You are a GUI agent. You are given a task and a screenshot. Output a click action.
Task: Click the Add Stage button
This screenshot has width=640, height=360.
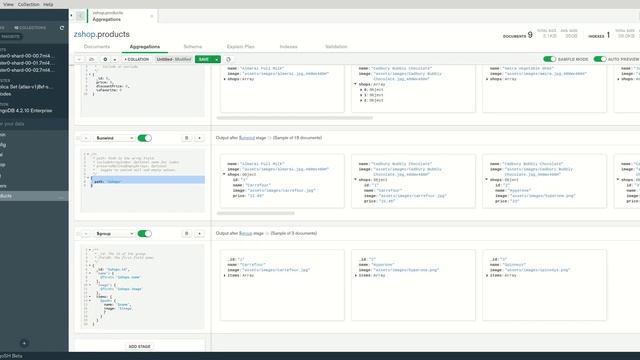point(140,347)
